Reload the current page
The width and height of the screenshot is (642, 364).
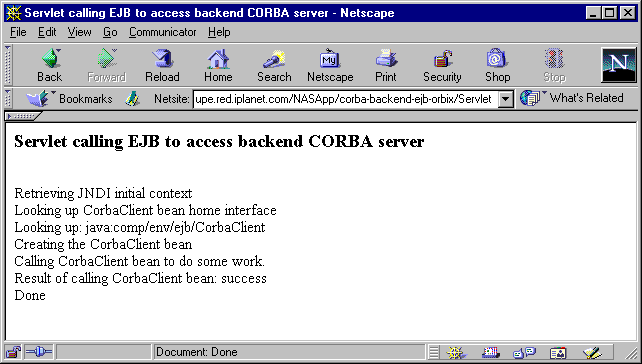click(x=163, y=66)
